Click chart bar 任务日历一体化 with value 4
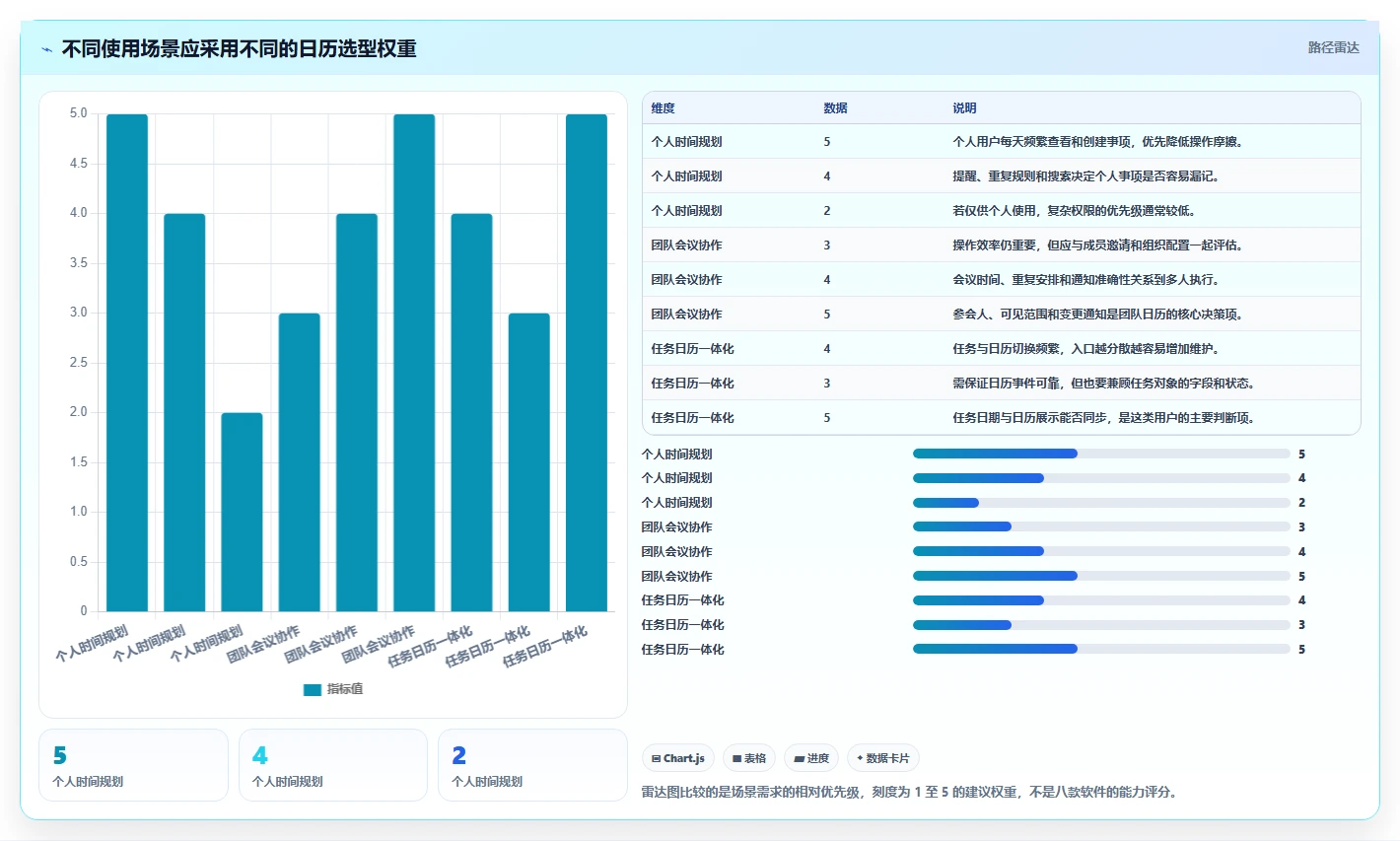 [471, 412]
